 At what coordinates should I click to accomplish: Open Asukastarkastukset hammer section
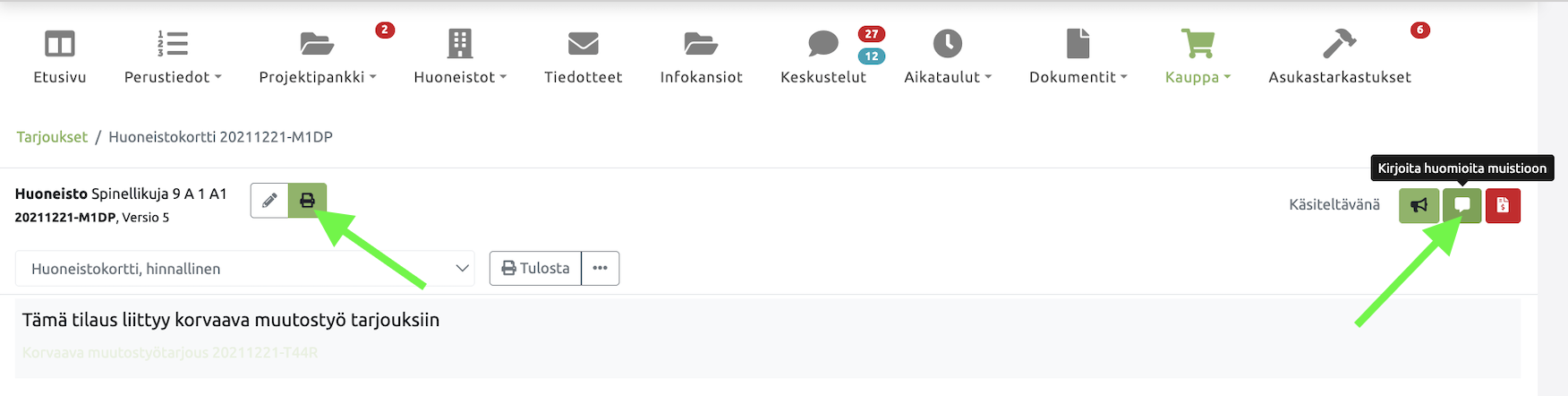tap(1339, 56)
